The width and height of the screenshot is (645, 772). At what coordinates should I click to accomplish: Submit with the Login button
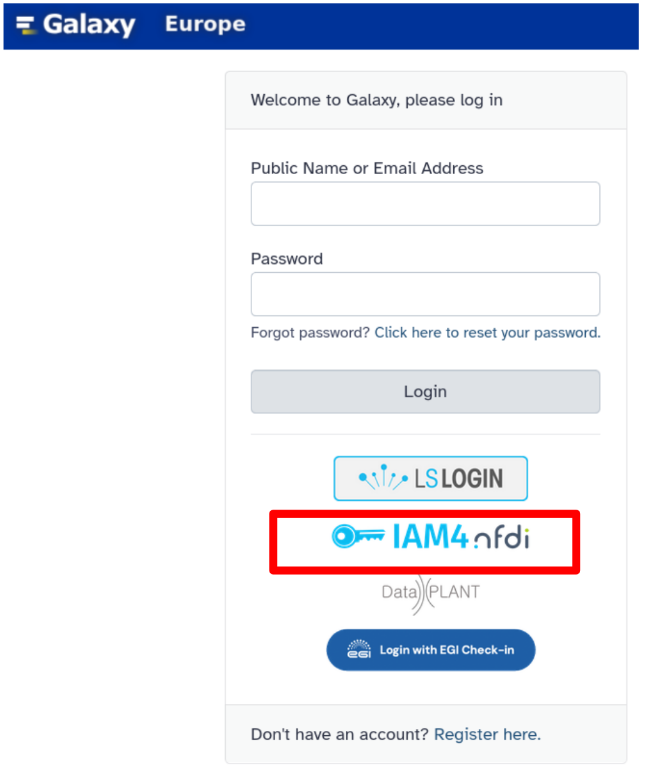coord(425,391)
